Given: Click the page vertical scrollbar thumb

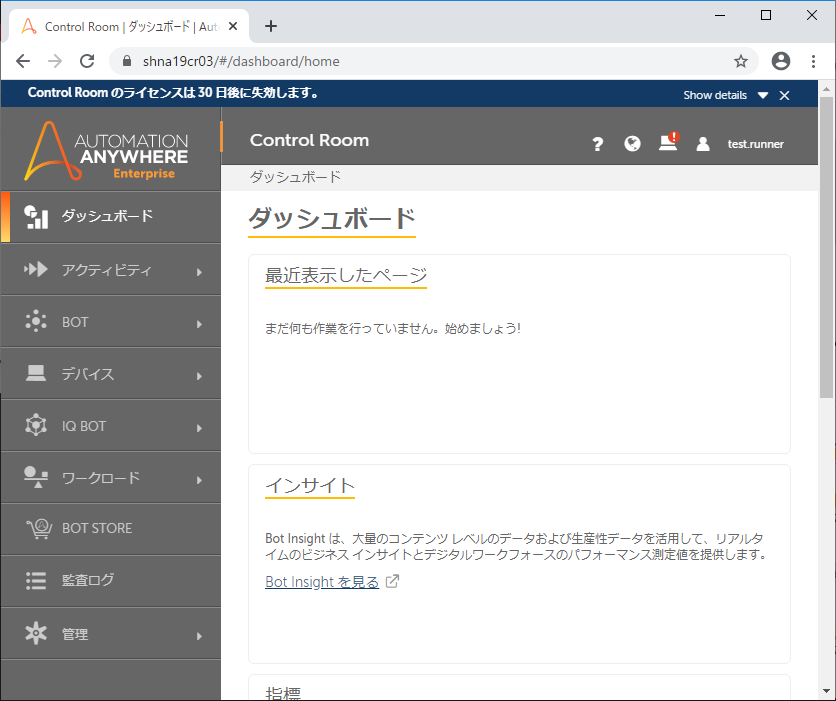Looking at the screenshot, I should [x=826, y=247].
